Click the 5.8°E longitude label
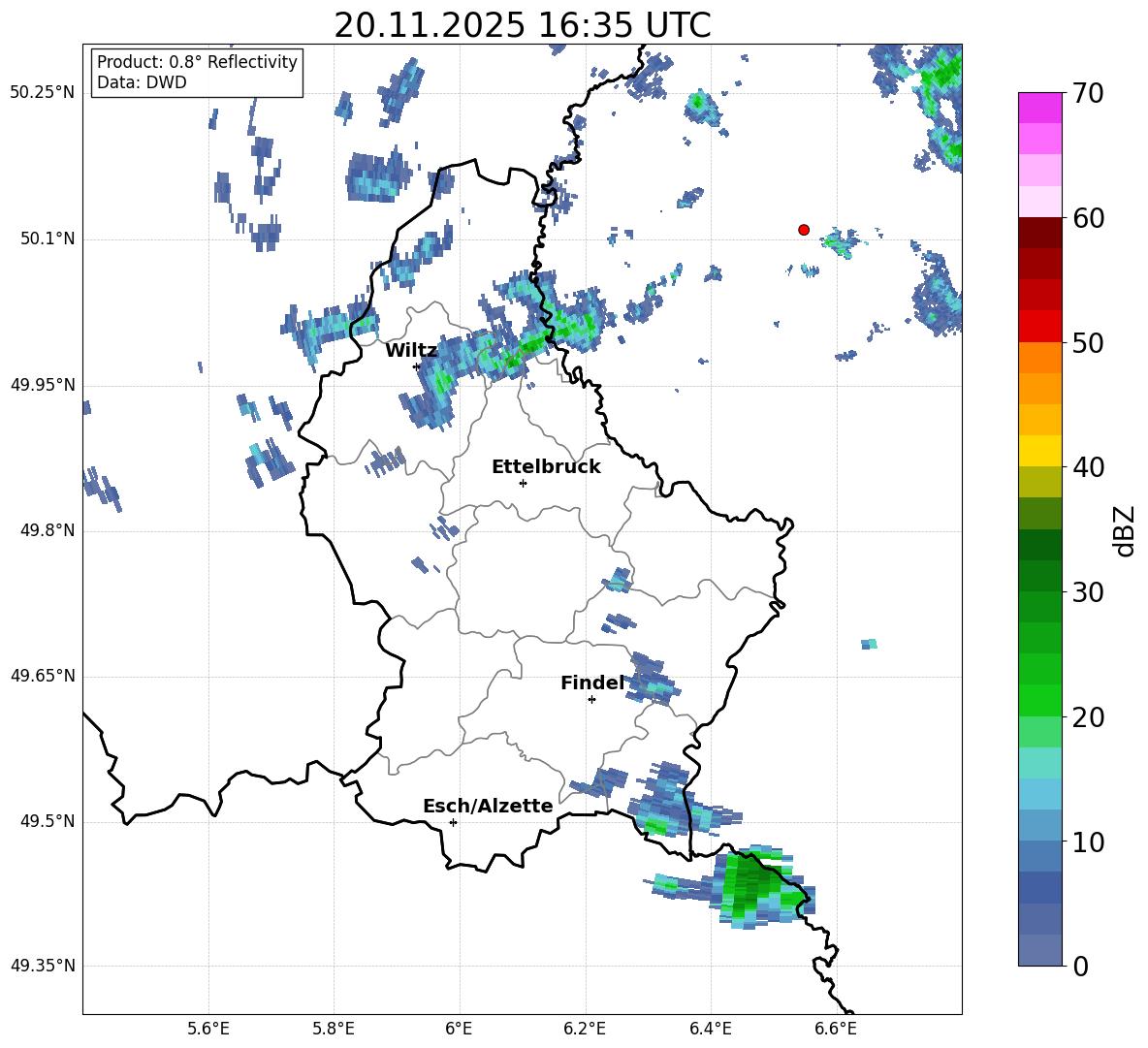 (334, 1029)
